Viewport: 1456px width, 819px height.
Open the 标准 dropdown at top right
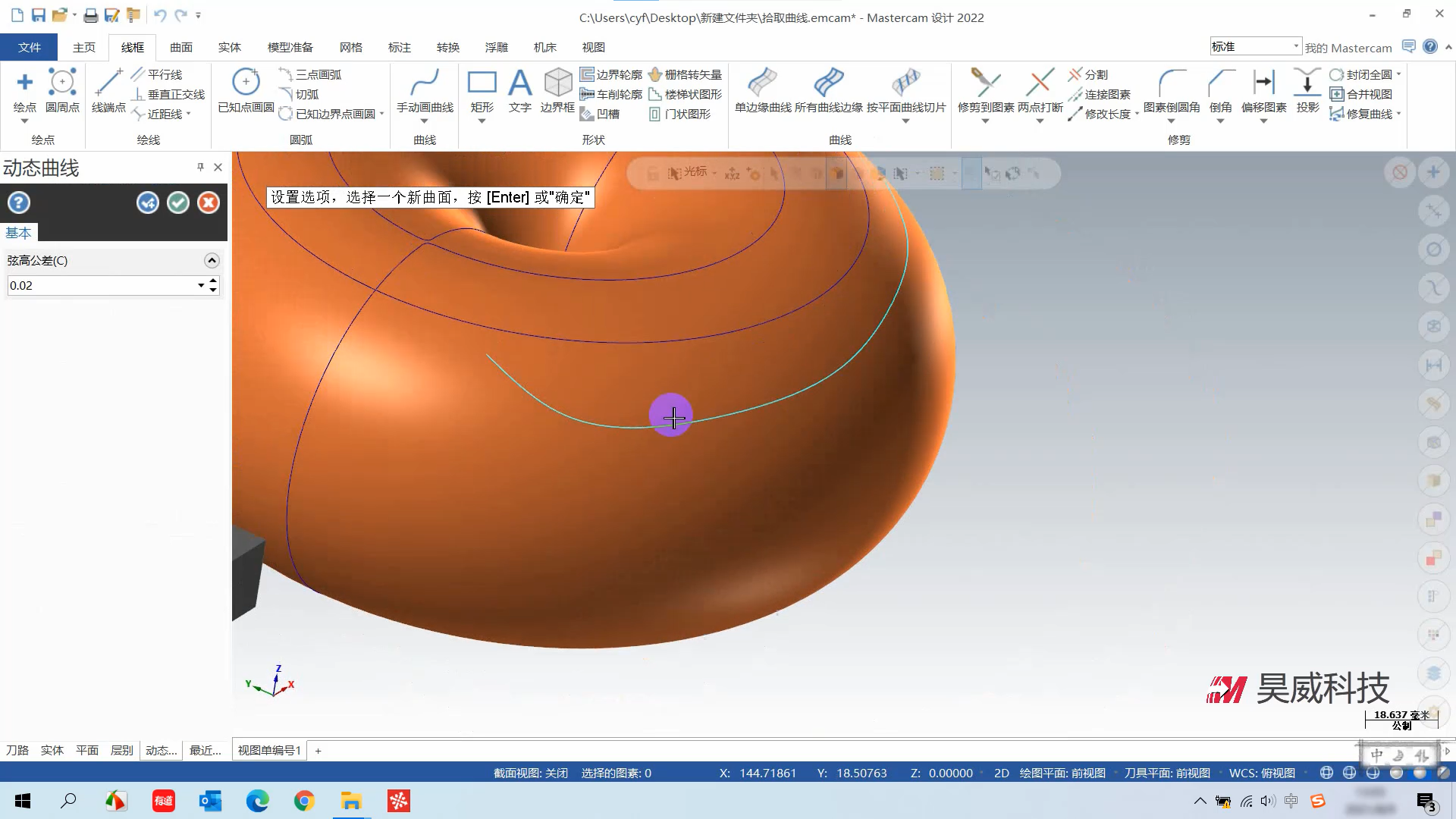click(1295, 46)
